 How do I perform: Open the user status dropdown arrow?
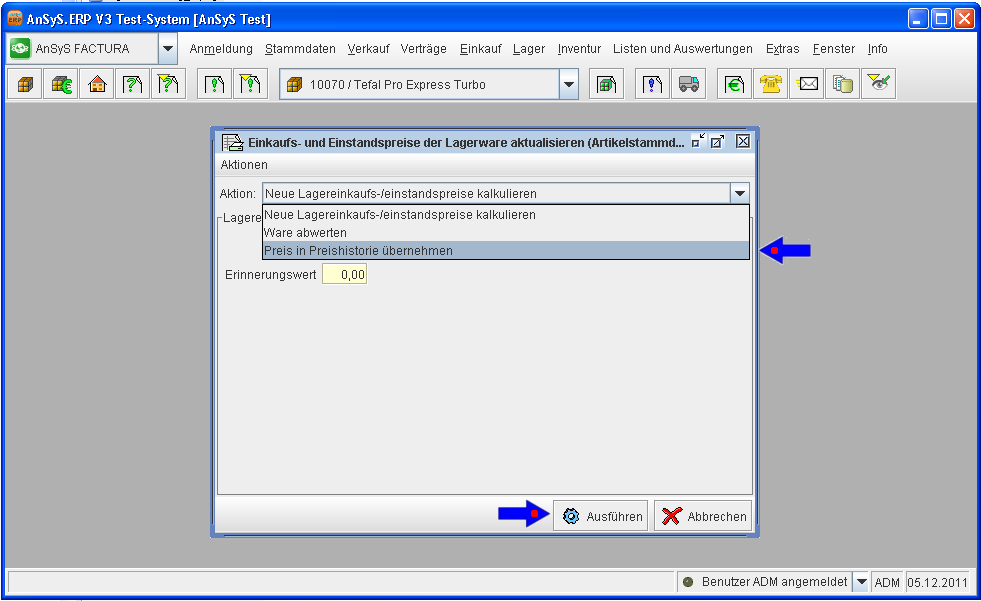[x=861, y=582]
